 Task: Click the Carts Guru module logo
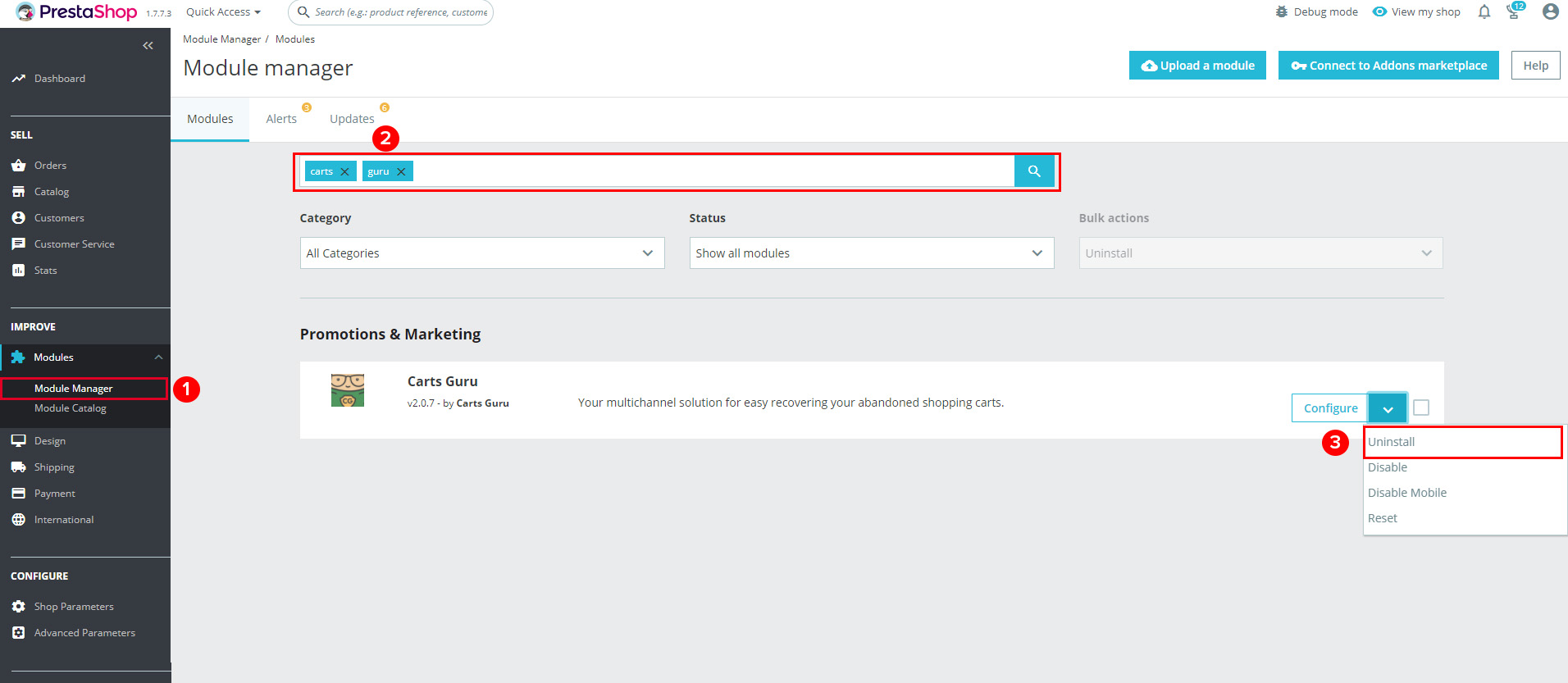348,390
